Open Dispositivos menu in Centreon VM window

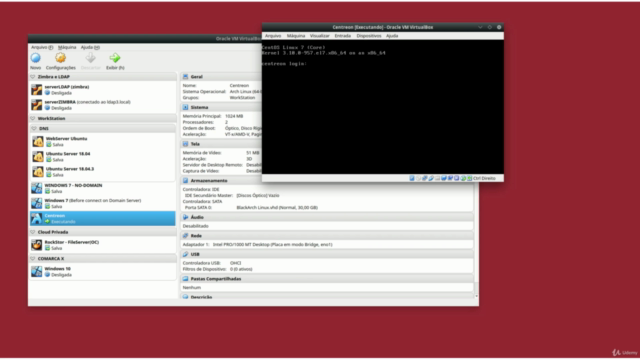click(x=369, y=36)
